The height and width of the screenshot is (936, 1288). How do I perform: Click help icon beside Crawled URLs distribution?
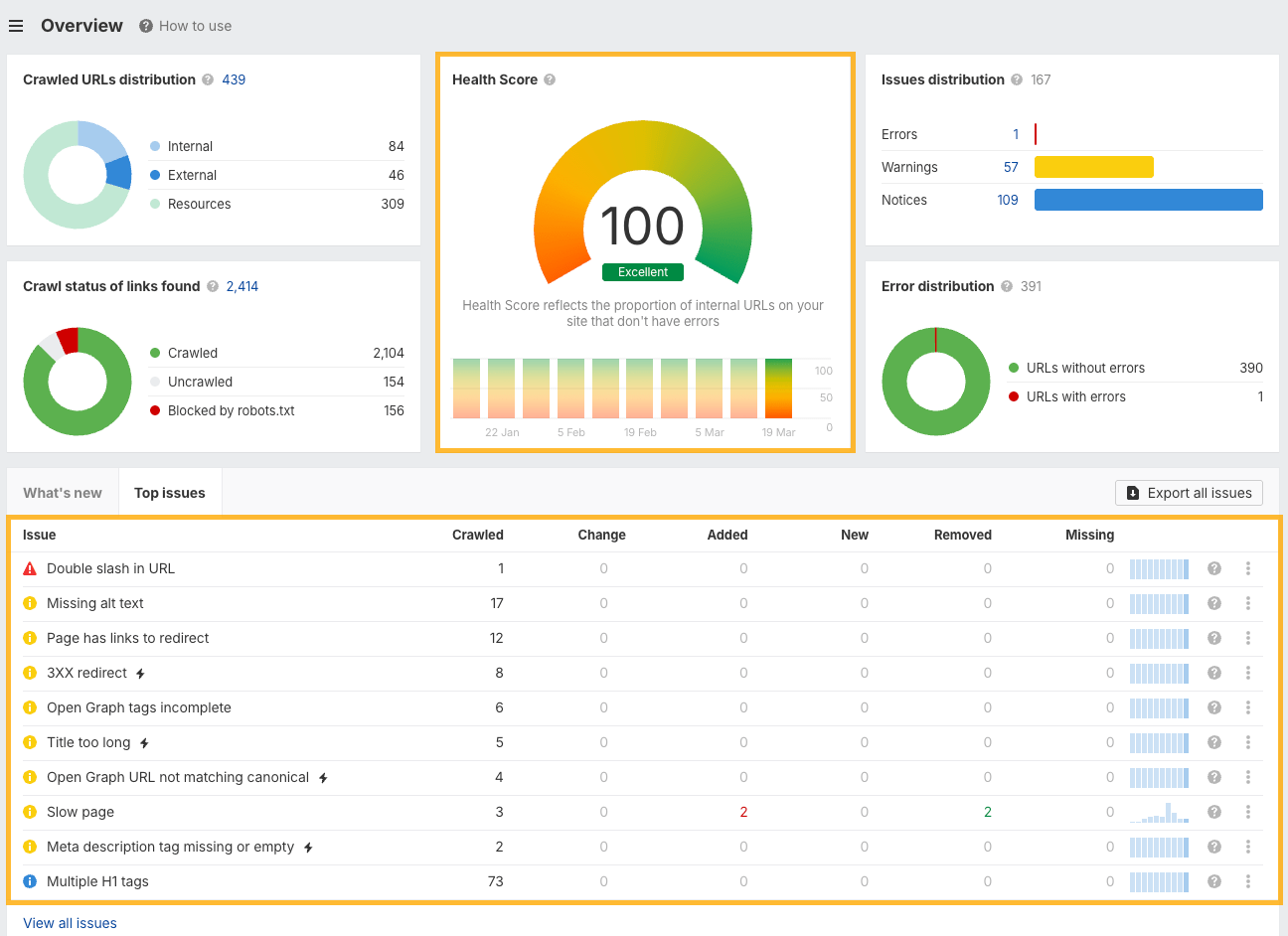point(208,79)
